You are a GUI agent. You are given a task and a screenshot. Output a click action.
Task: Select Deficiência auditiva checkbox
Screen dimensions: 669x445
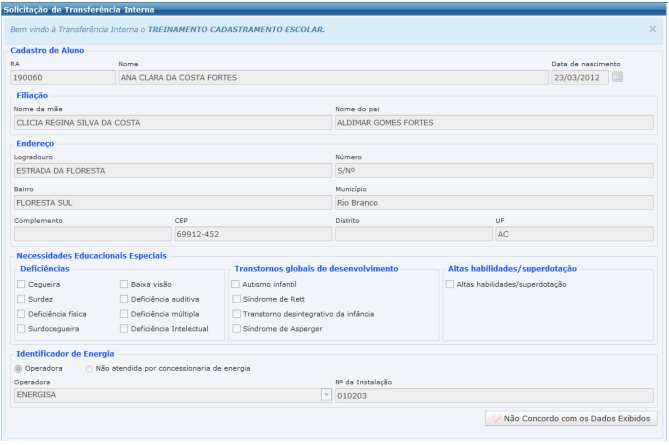[x=124, y=299]
